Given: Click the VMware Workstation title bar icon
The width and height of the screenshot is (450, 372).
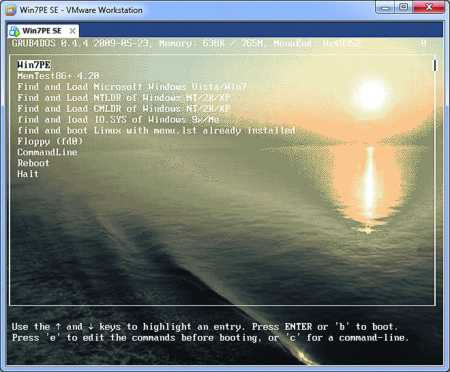Looking at the screenshot, I should [10, 10].
